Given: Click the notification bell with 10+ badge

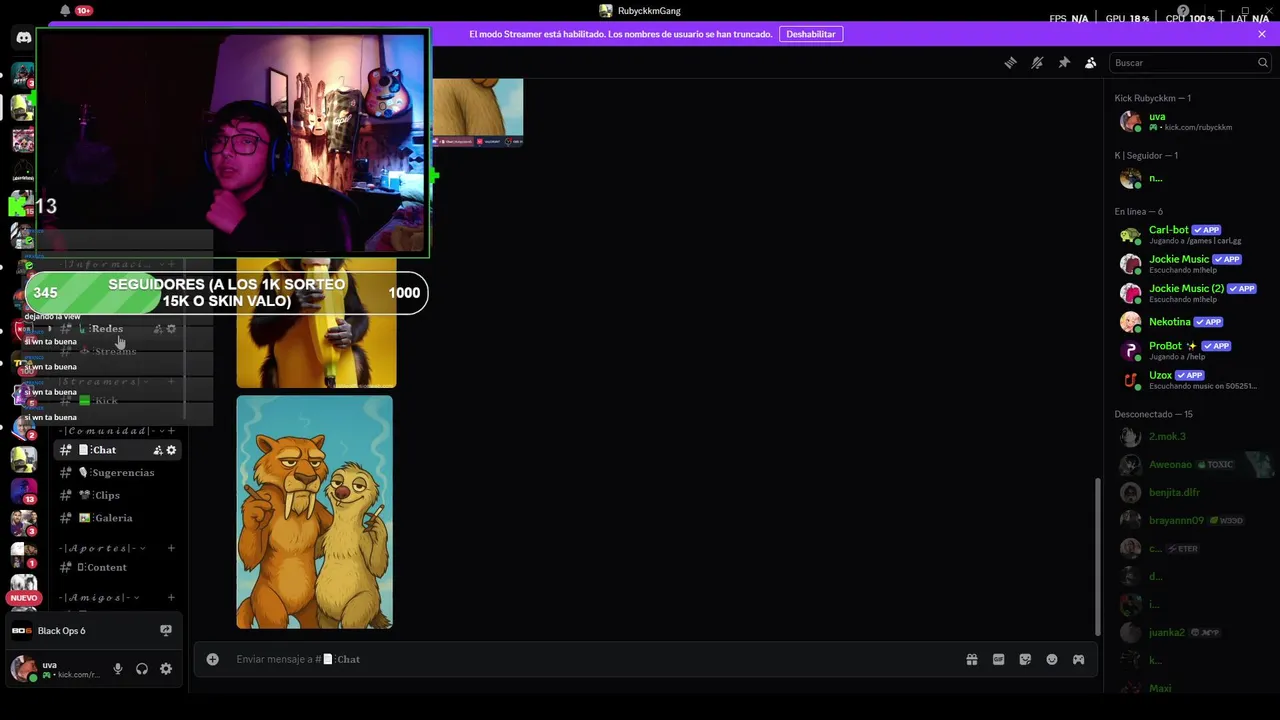Looking at the screenshot, I should (x=66, y=10).
